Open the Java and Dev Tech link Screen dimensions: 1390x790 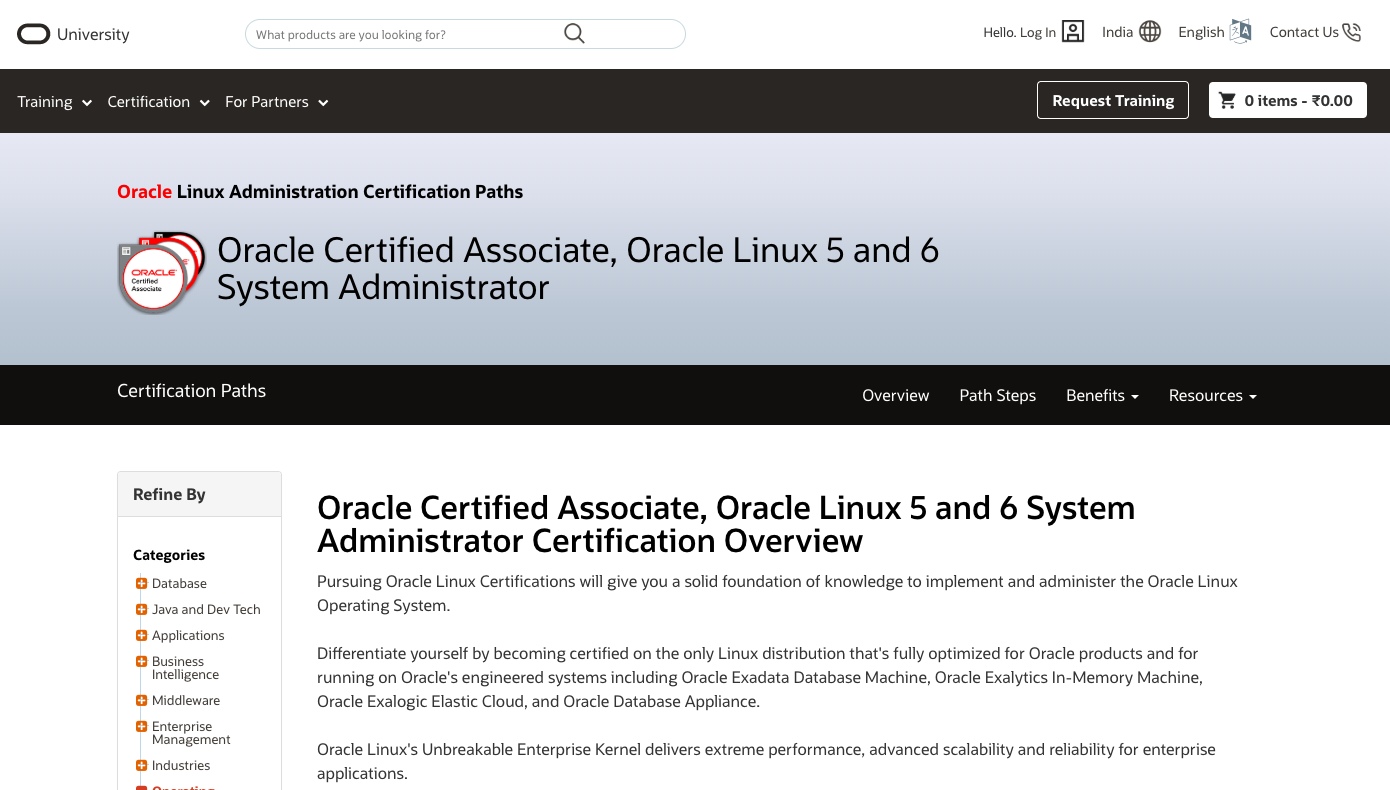click(206, 610)
